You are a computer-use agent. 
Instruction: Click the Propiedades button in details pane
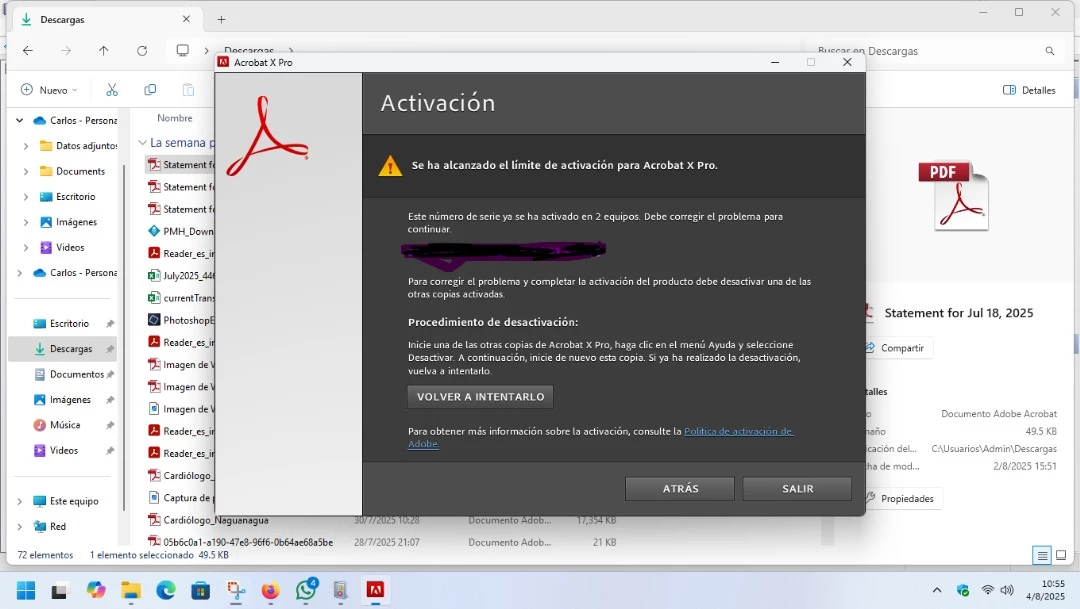(x=903, y=498)
